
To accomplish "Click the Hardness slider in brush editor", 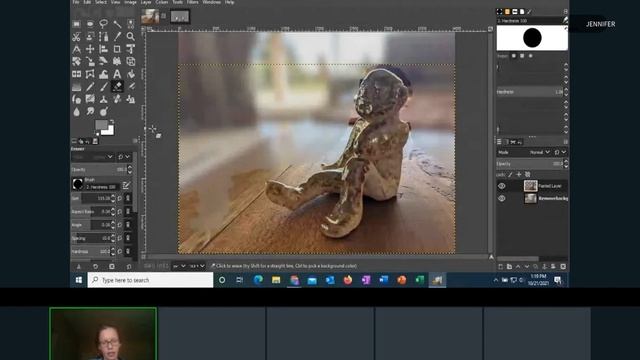I will pos(530,92).
